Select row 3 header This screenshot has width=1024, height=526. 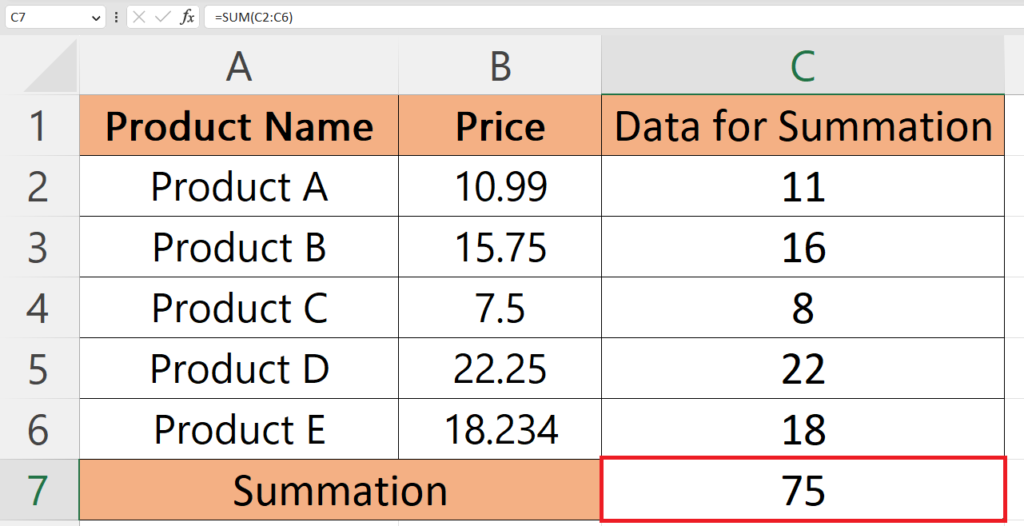(39, 247)
